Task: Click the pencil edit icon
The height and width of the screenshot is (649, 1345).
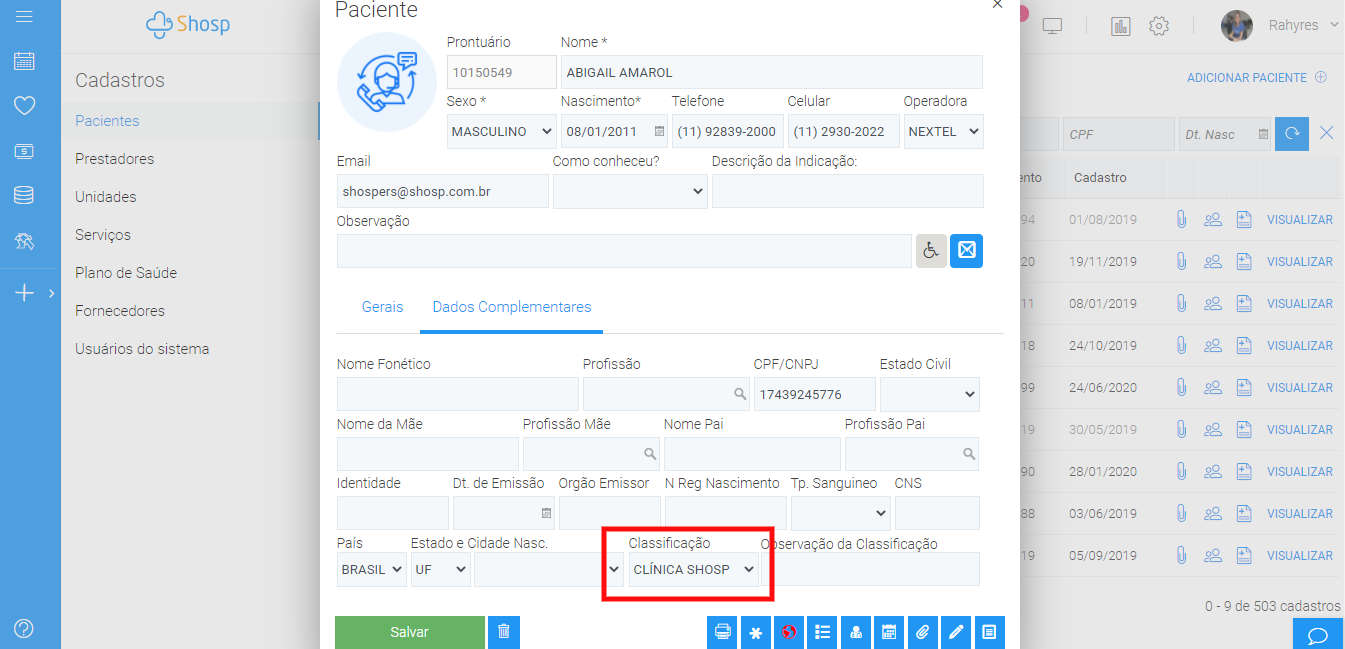Action: [956, 632]
